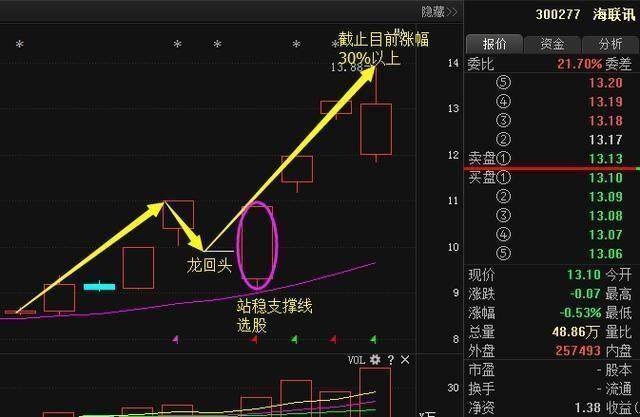Switch to the 分析 tab

[x=610, y=44]
